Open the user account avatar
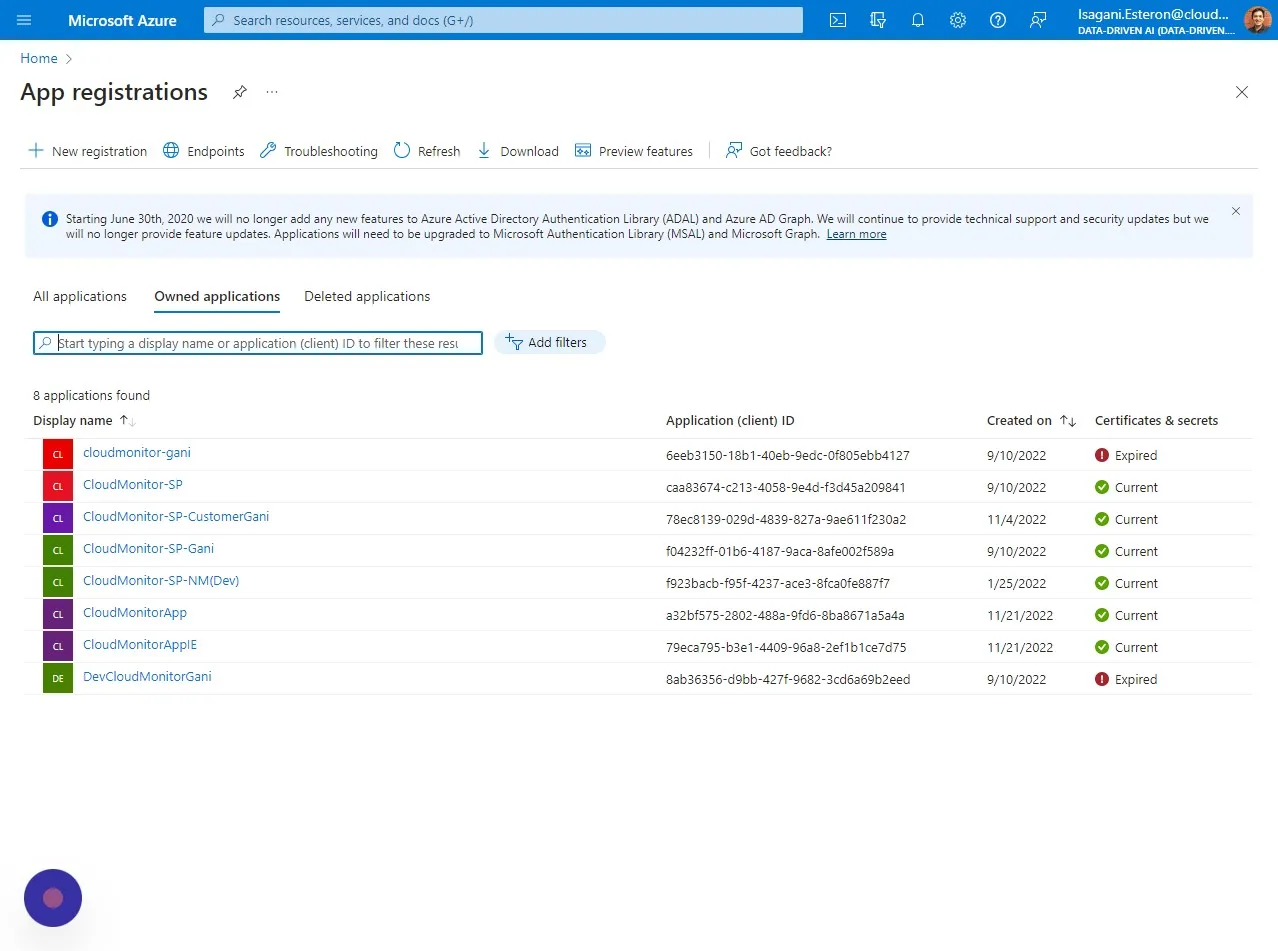Image resolution: width=1278 pixels, height=951 pixels. pos(1257,20)
